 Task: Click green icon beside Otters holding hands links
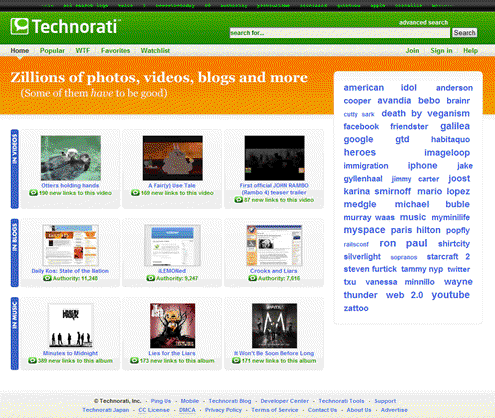[33, 193]
